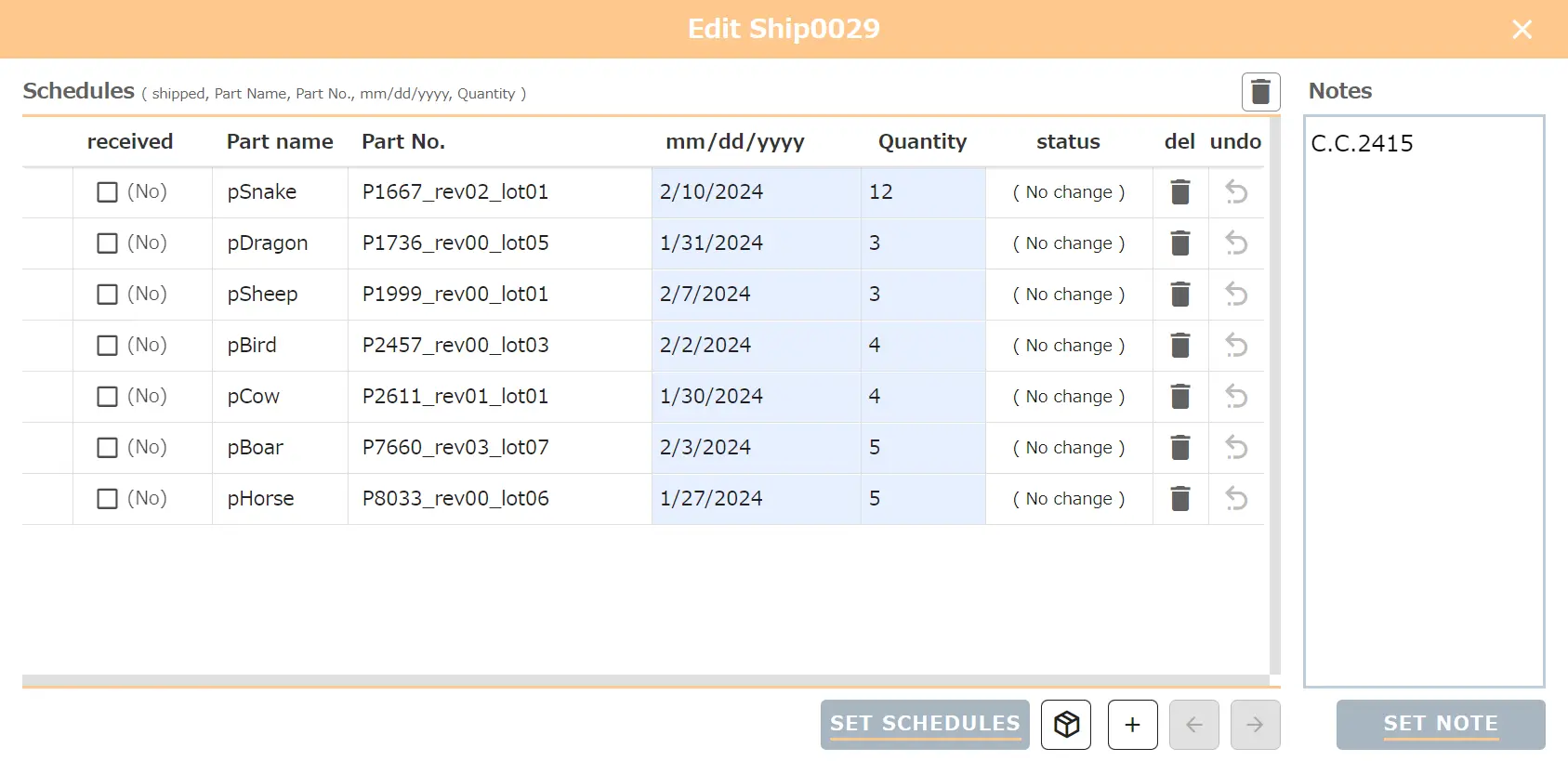
Task: Edit the date field 2/10/2024
Action: 755,192
